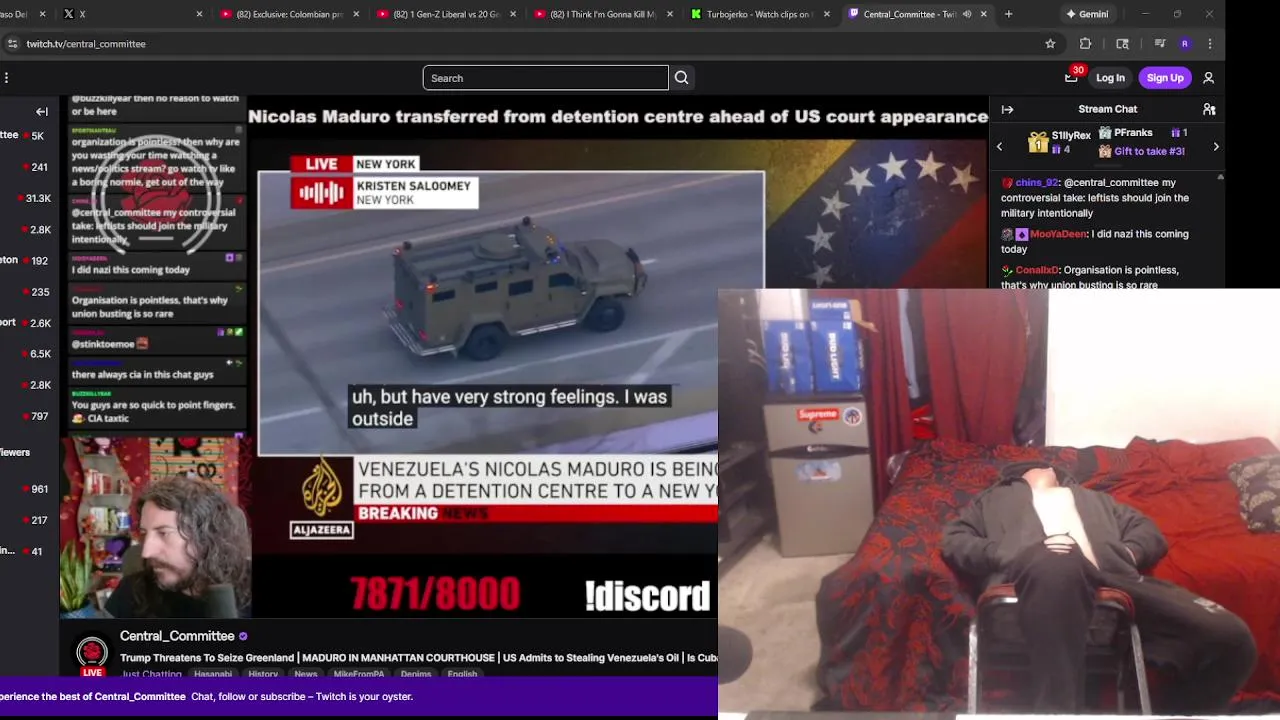
Task: Click the Log In button
Action: (x=1110, y=78)
